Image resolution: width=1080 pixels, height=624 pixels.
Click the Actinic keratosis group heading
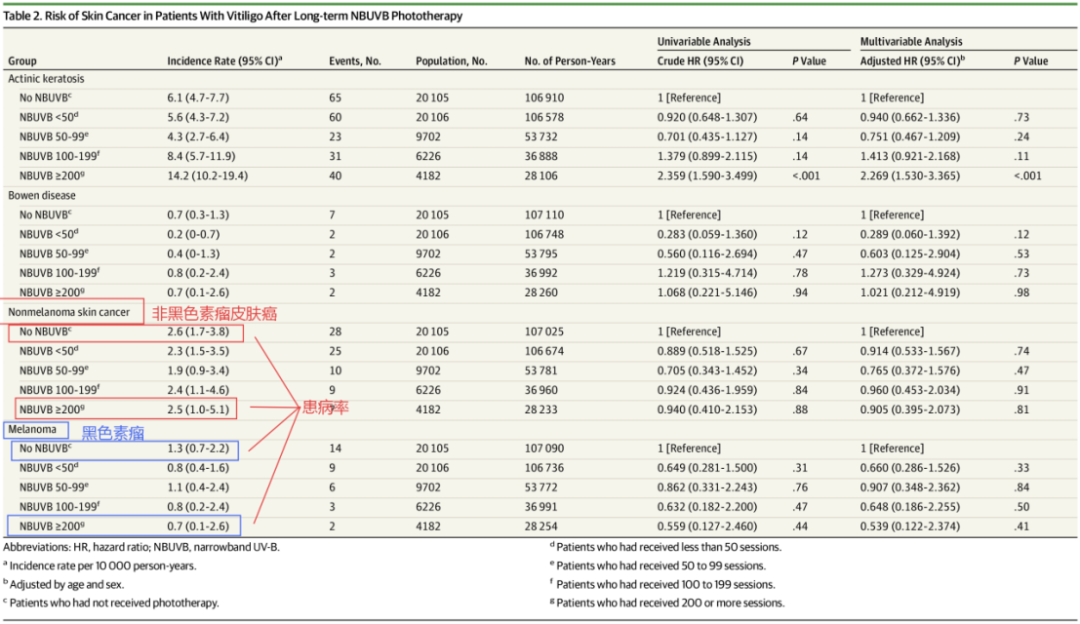point(50,78)
